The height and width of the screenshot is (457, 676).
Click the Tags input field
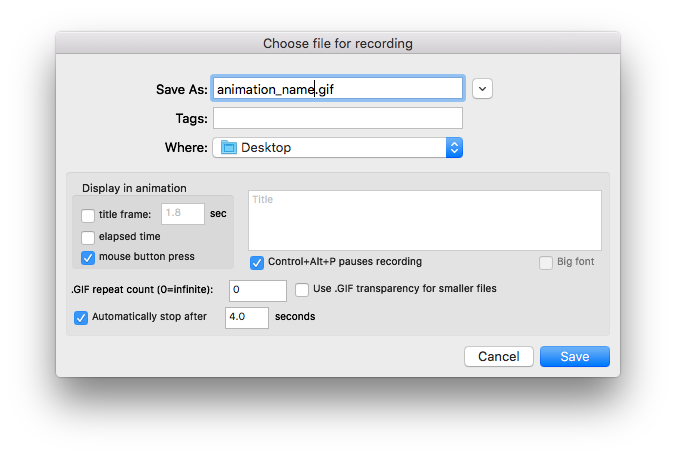click(338, 118)
